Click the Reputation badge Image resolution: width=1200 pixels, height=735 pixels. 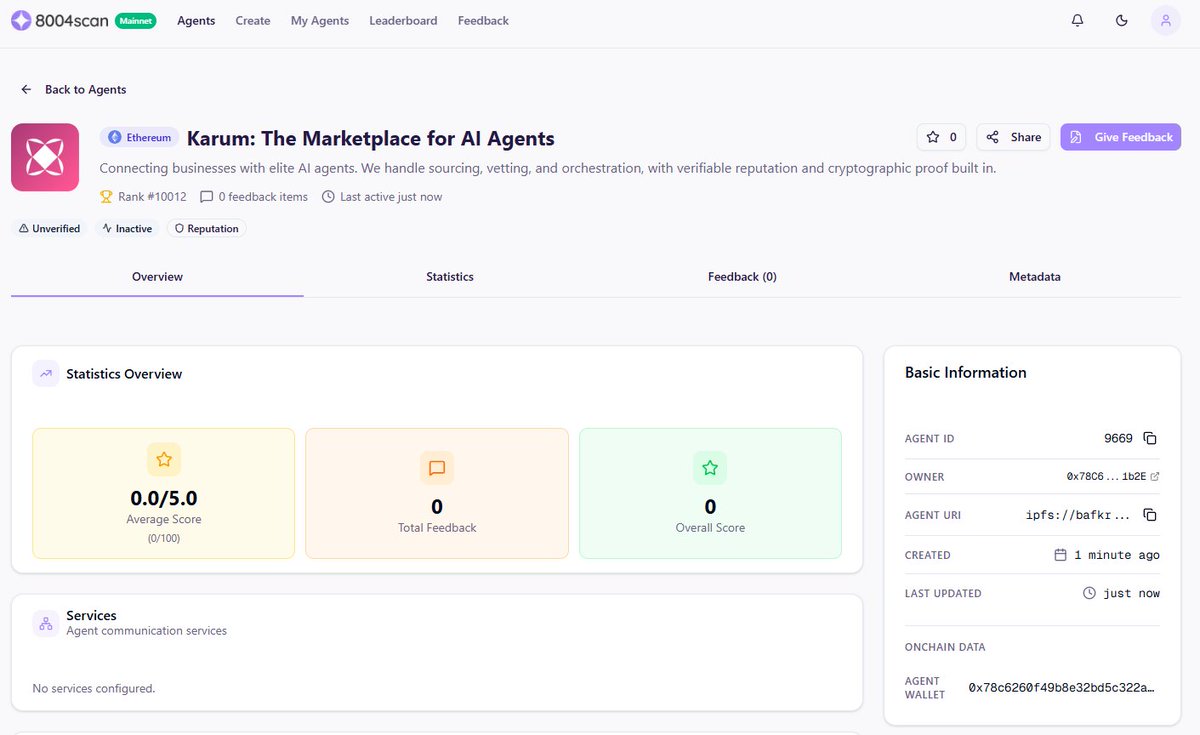(207, 228)
